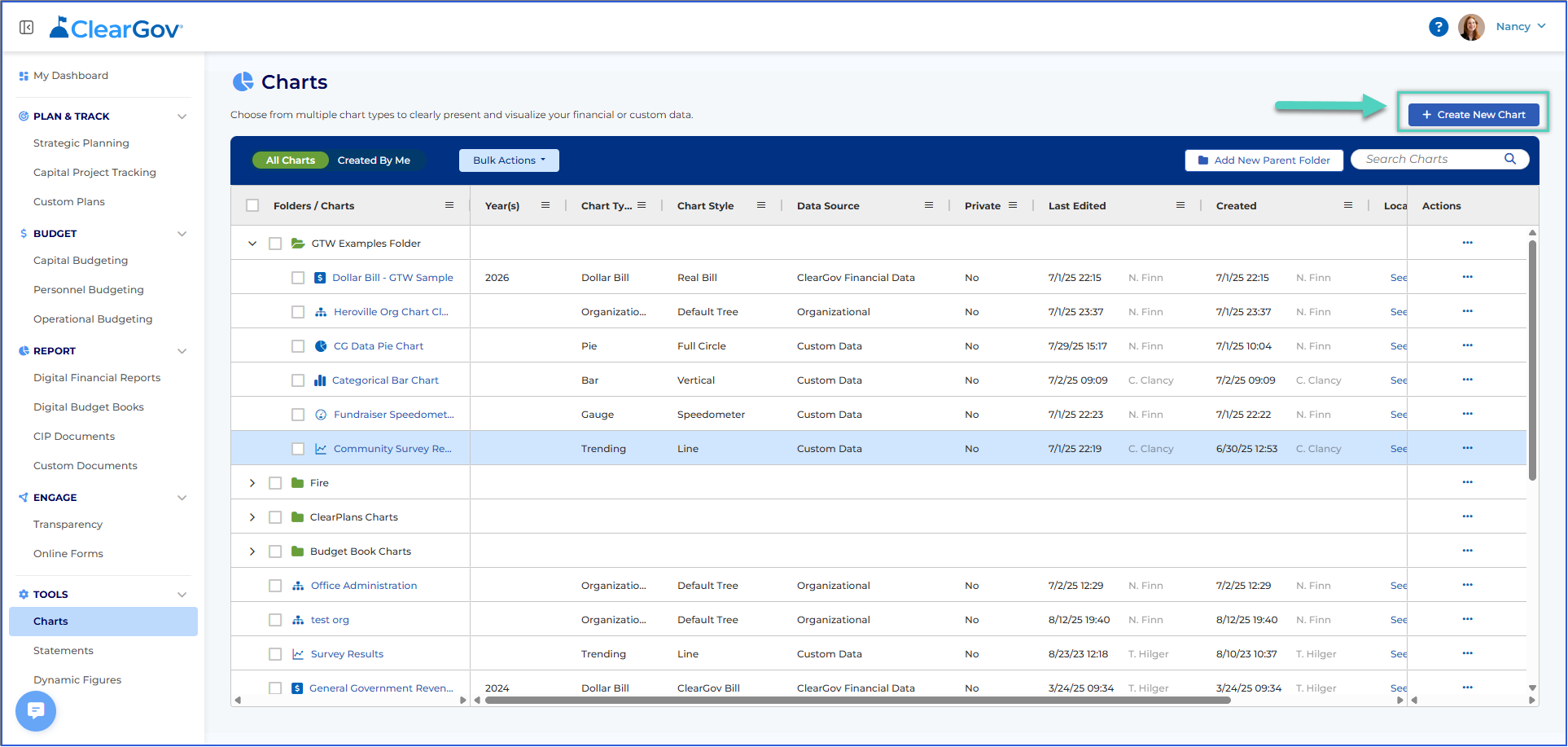
Task: Open Statements in the Tools sidebar
Action: click(x=64, y=651)
